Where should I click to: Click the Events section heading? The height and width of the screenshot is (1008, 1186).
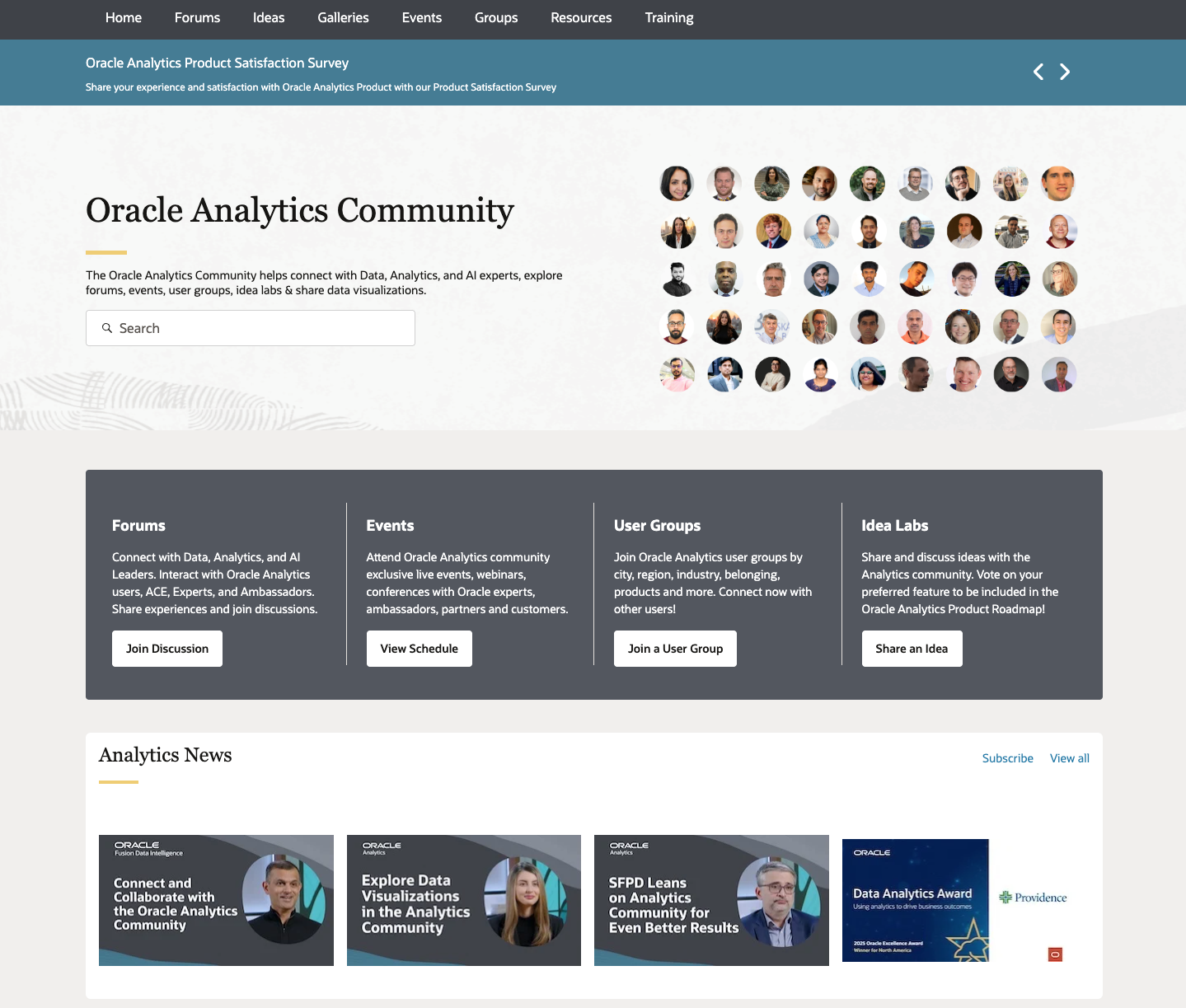390,526
